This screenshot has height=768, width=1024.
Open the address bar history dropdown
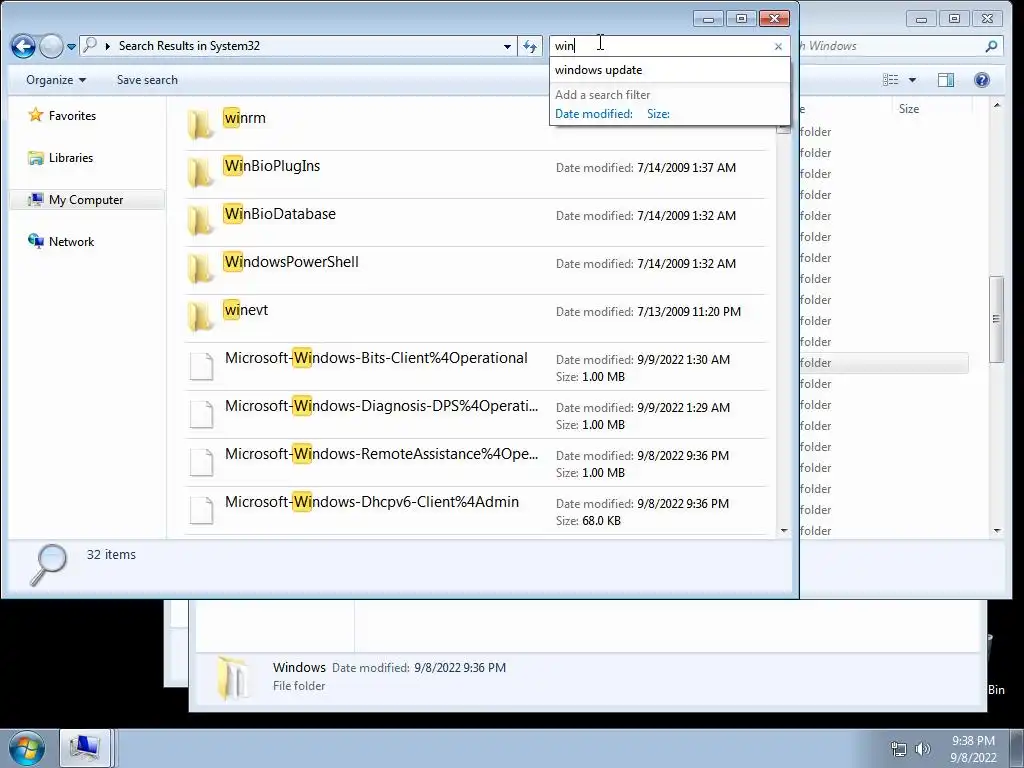tap(507, 46)
